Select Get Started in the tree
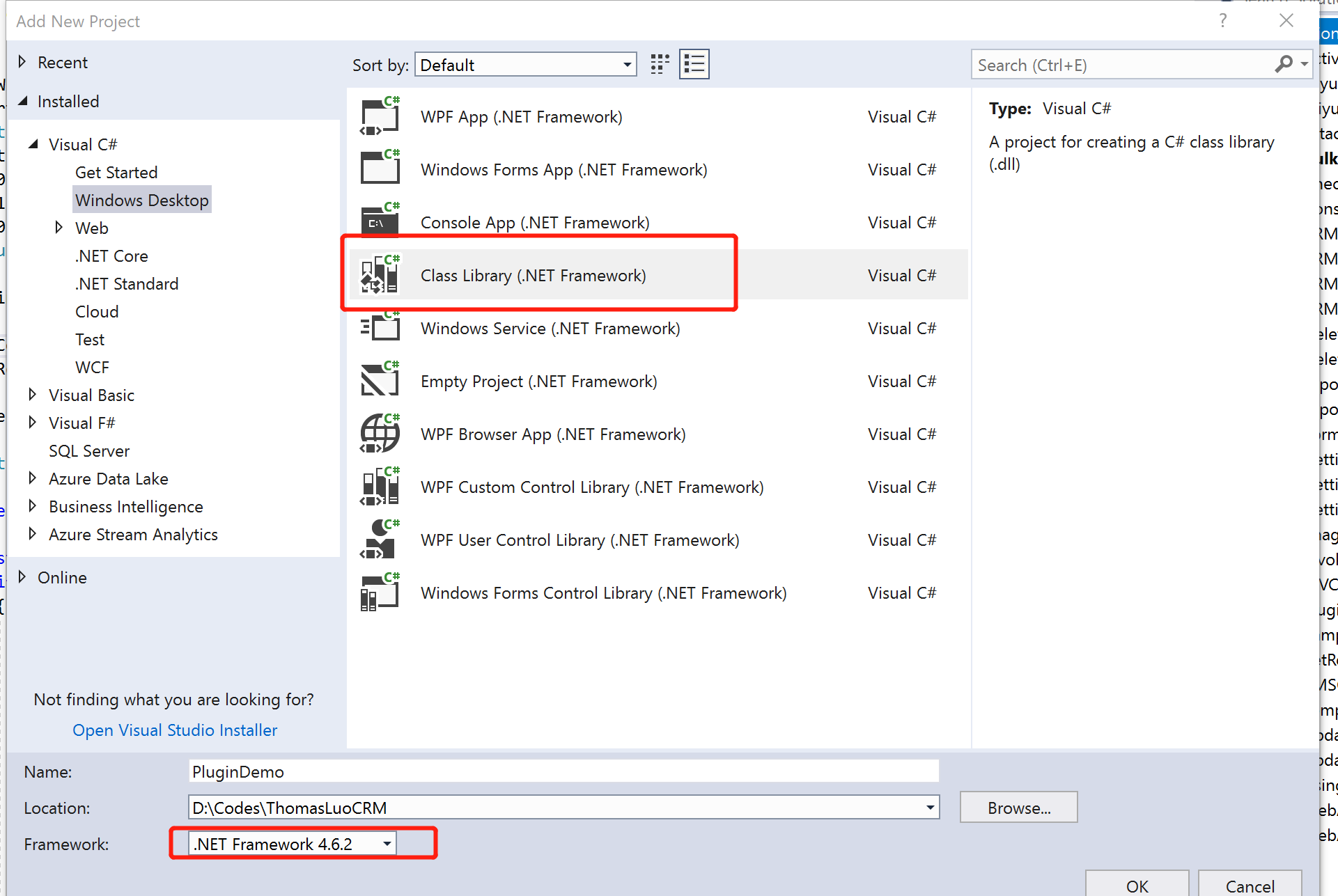 pyautogui.click(x=116, y=172)
